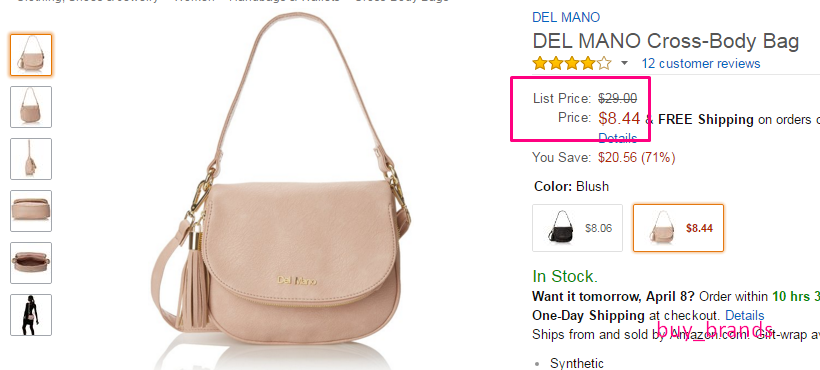Open the DEL MANO brand link
The image size is (820, 370).
pyautogui.click(x=566, y=17)
